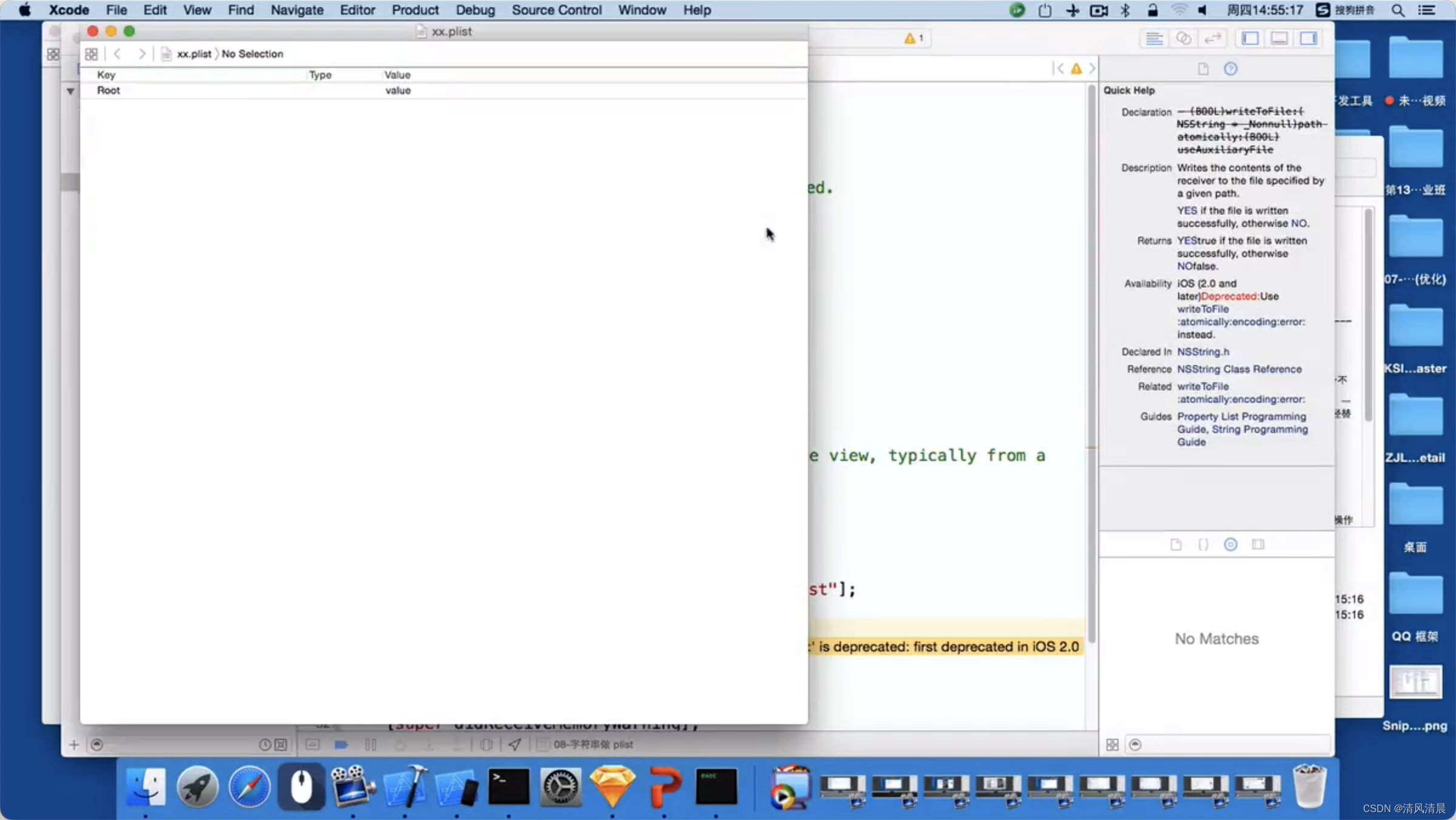This screenshot has width=1456, height=820.
Task: Click the add button in the navigator bottom bar
Action: point(74,745)
